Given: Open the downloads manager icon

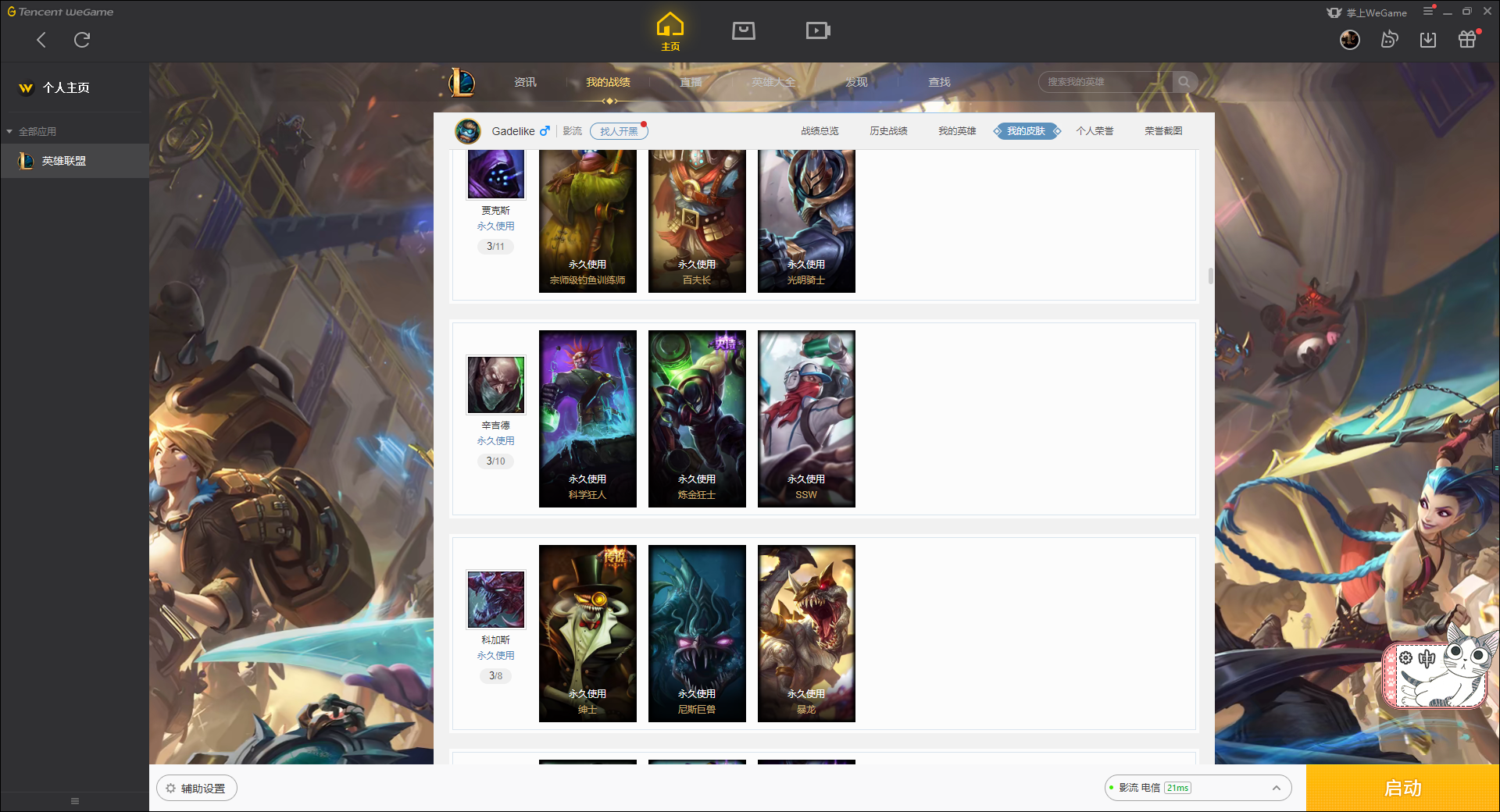Looking at the screenshot, I should pos(1428,40).
